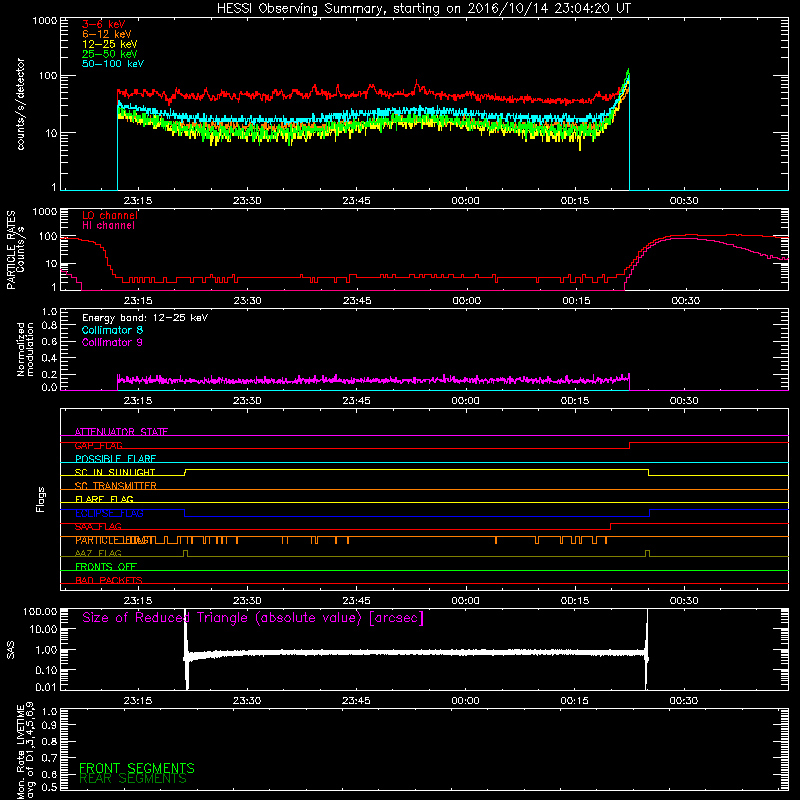
Task: Select the FRONT SEGMENTS legend label
Action: (x=137, y=768)
